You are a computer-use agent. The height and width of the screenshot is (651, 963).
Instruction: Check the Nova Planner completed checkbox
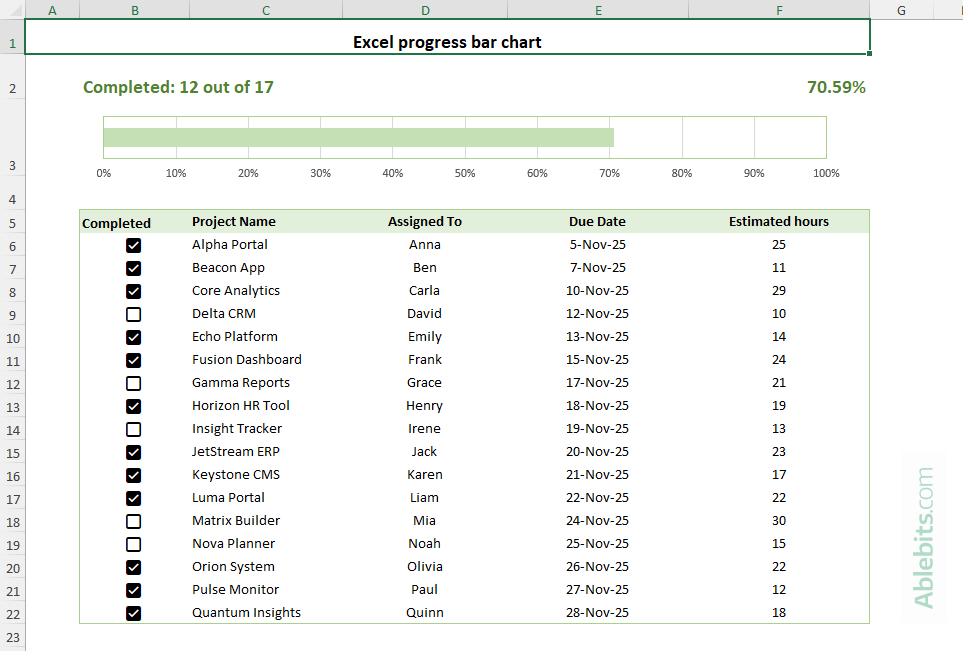(x=133, y=544)
